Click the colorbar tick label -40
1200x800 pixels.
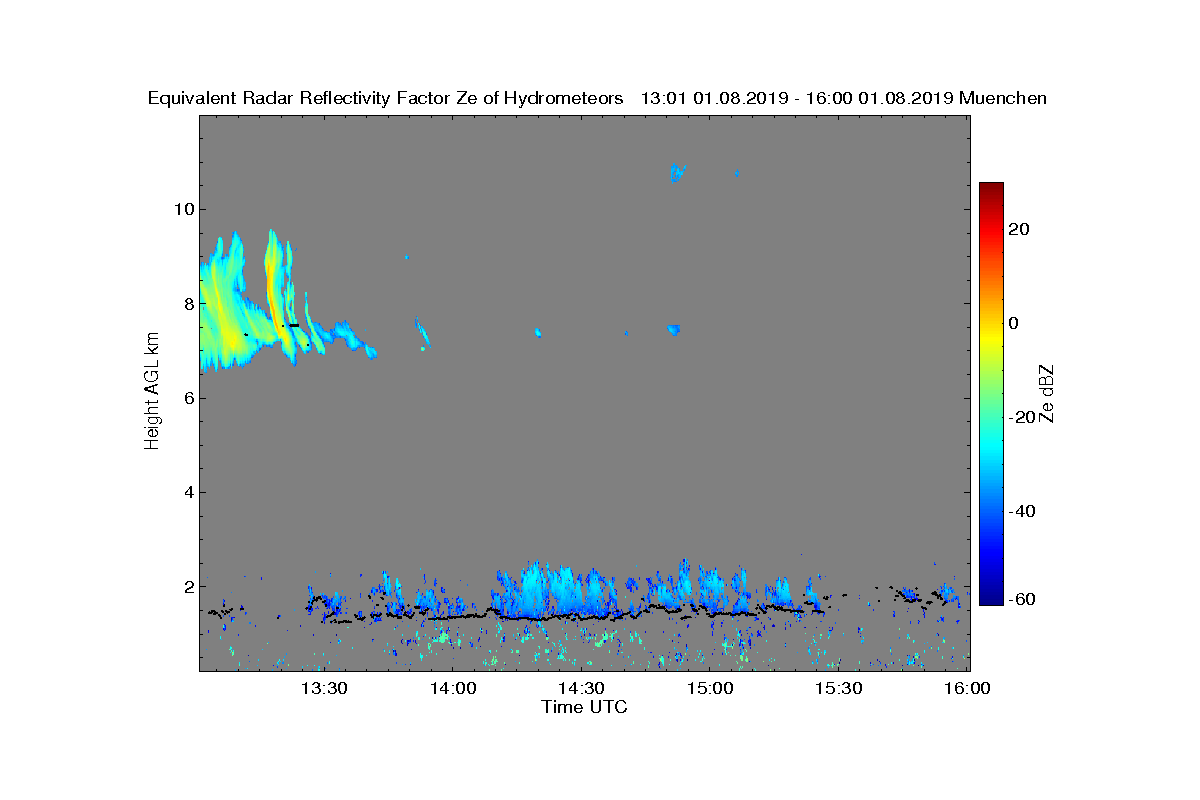coord(1023,511)
